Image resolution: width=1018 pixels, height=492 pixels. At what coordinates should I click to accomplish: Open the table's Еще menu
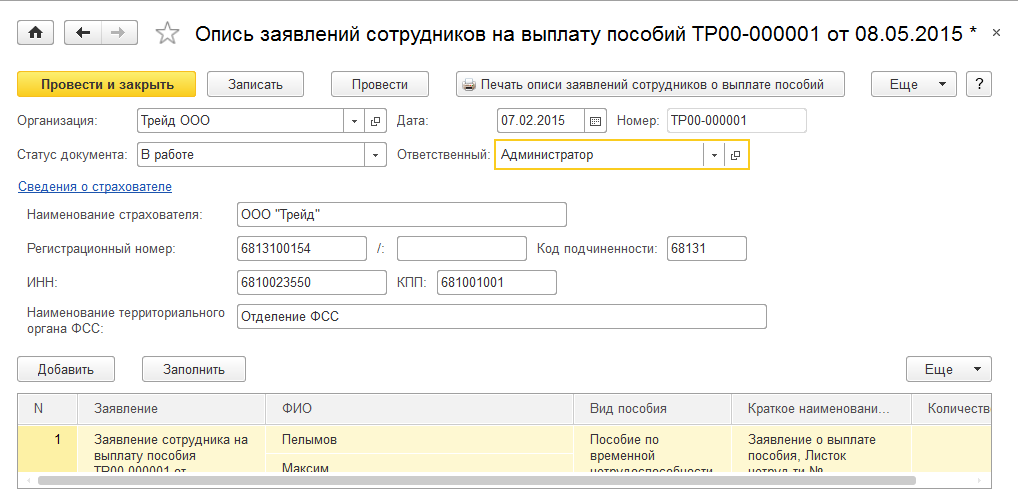point(948,369)
